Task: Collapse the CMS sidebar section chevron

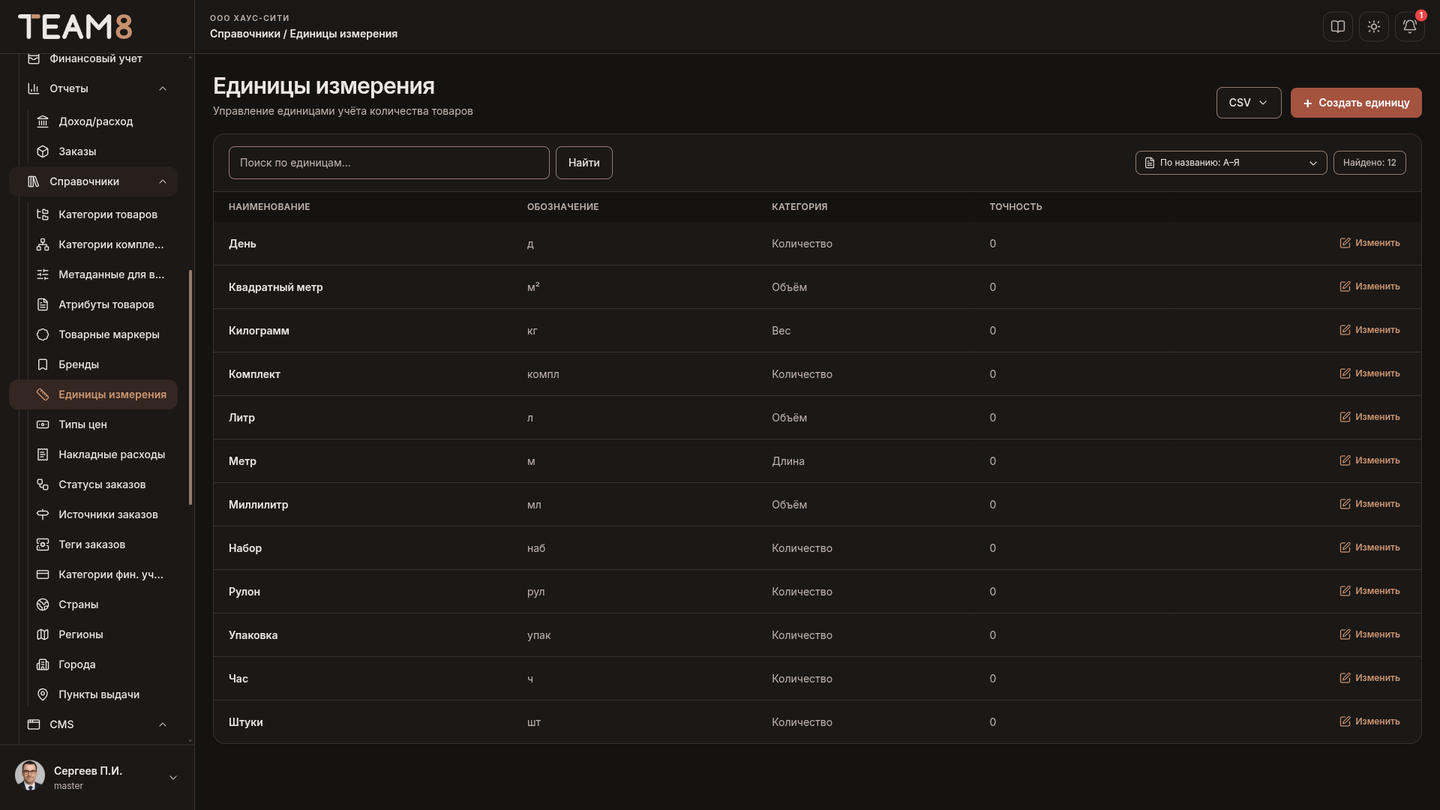Action: click(x=163, y=725)
